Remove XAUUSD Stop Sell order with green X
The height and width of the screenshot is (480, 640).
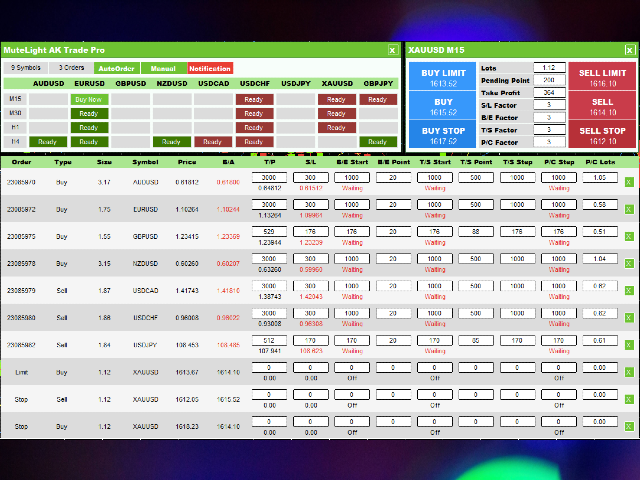pyautogui.click(x=629, y=399)
